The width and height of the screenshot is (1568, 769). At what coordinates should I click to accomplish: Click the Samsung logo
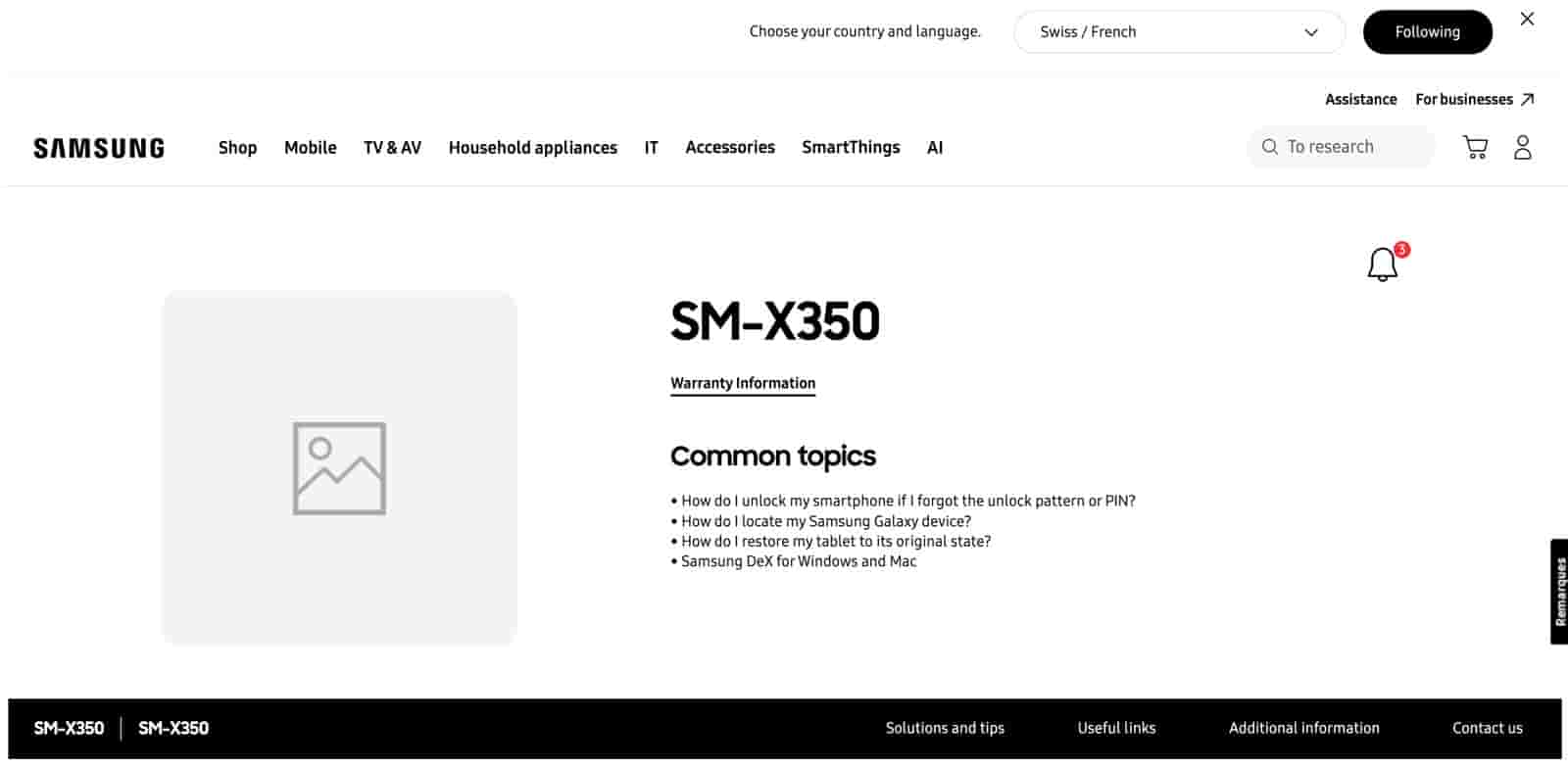pyautogui.click(x=99, y=148)
